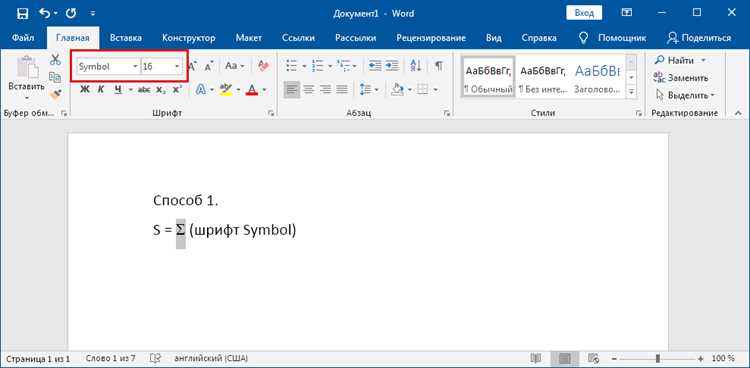Click the Выделить select button
Viewport: 750px width, 368px height.
pos(685,95)
